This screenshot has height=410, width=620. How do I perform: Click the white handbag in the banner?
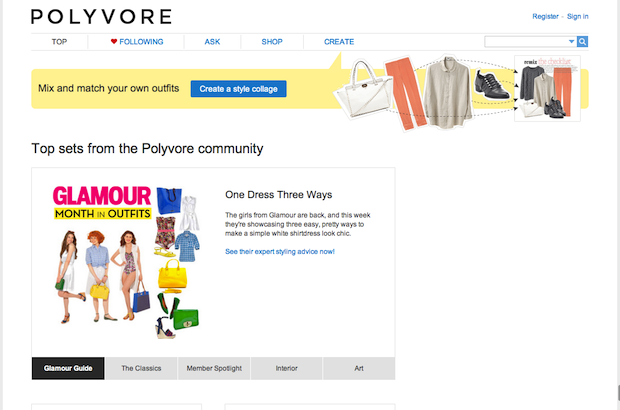point(363,92)
